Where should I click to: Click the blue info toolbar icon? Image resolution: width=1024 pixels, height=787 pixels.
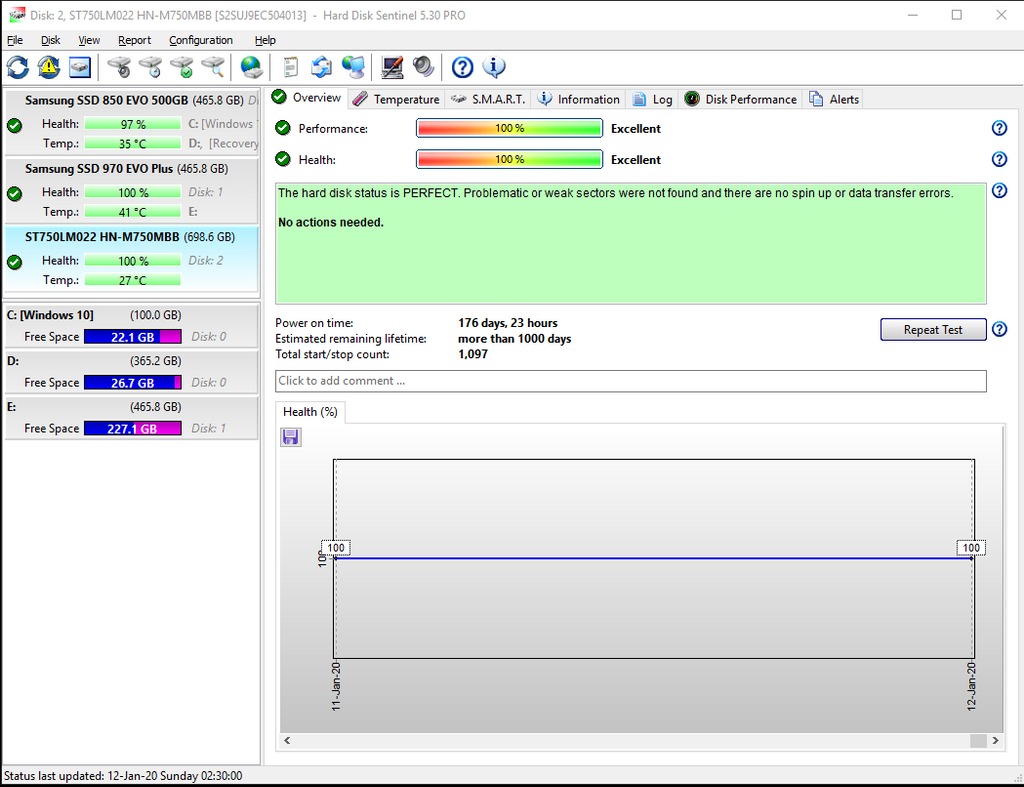click(x=494, y=67)
